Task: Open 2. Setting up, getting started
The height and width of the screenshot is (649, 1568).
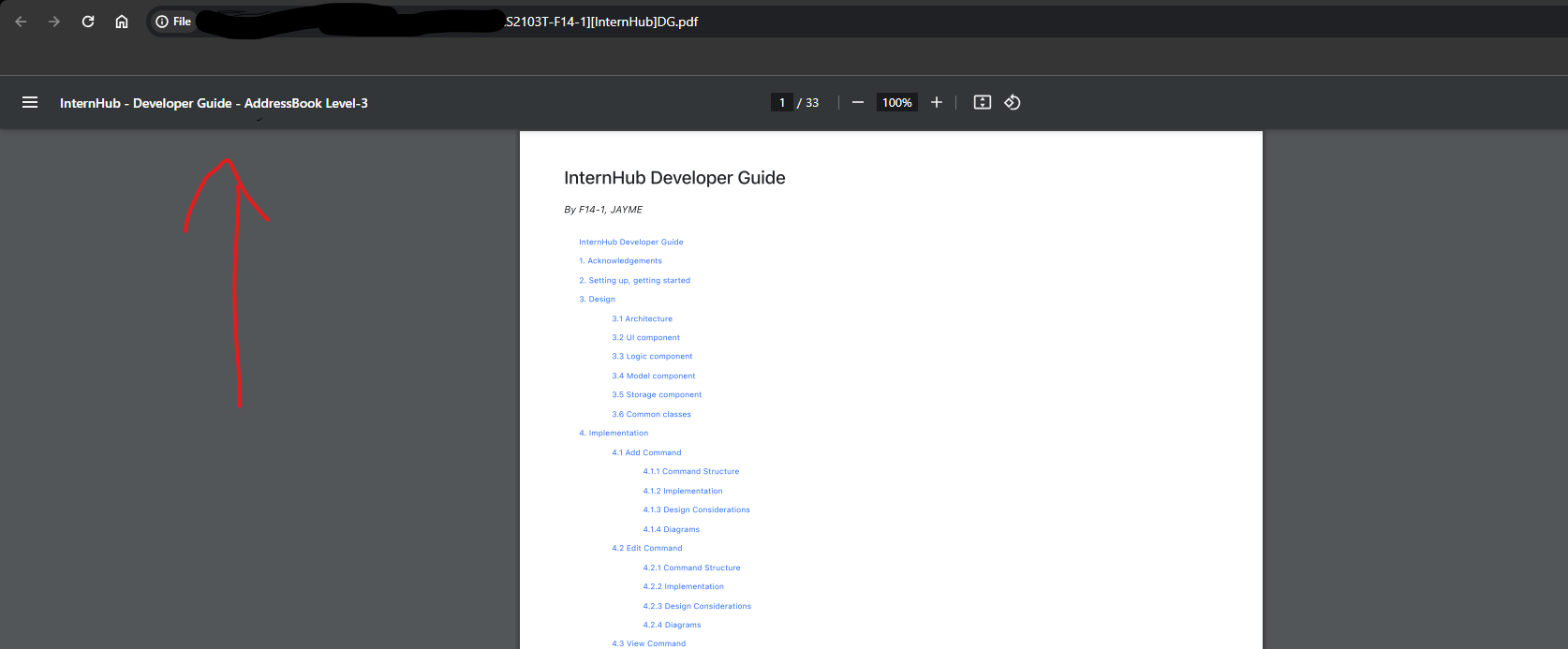Action: point(634,280)
